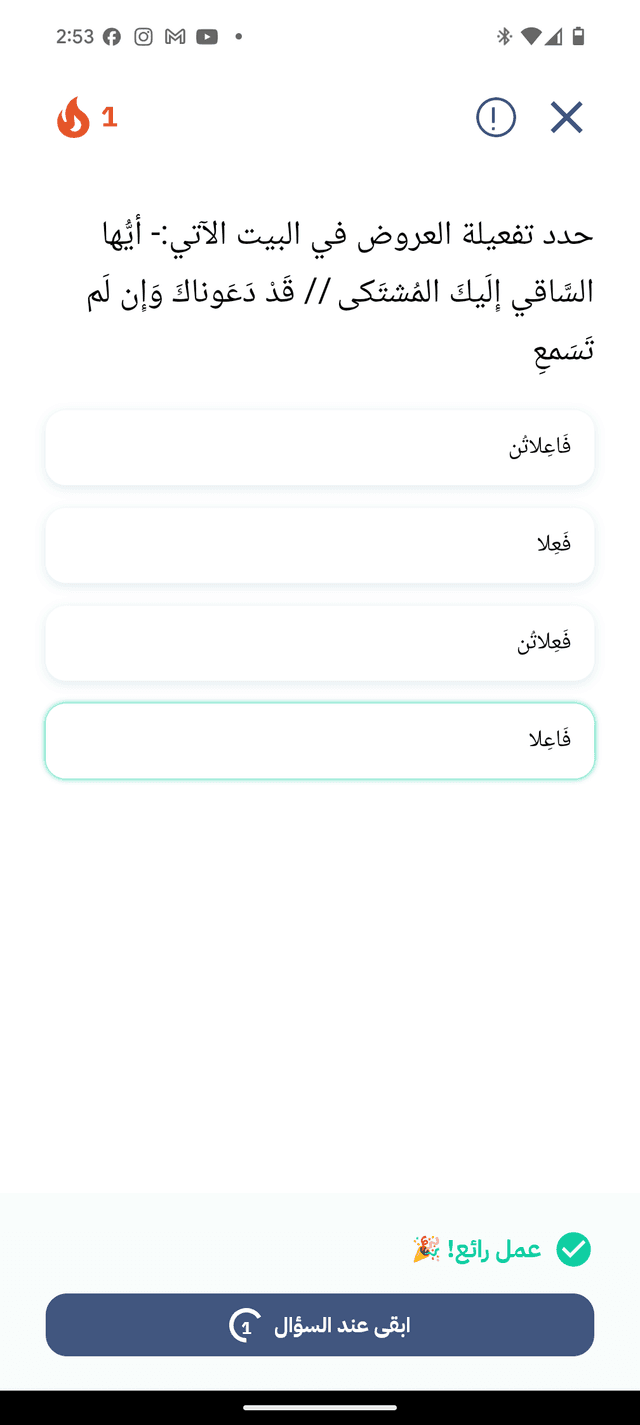The image size is (640, 1425).
Task: Close the quiz with the X
Action: click(x=566, y=117)
